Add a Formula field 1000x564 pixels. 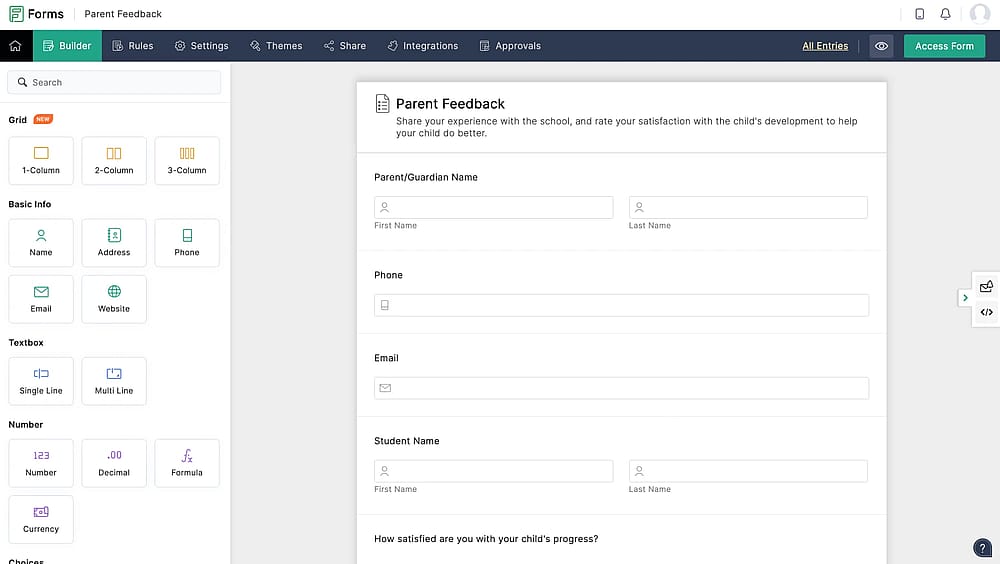click(x=187, y=463)
